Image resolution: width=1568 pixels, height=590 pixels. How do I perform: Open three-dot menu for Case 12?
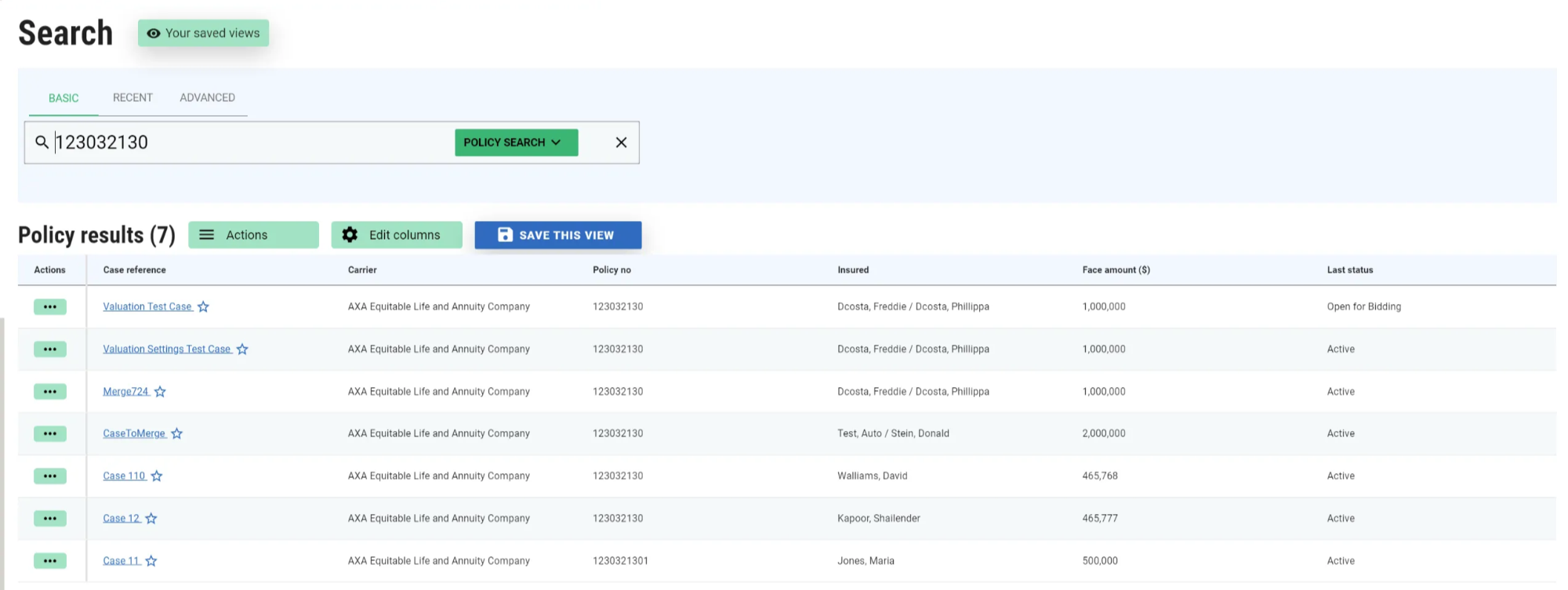tap(50, 519)
